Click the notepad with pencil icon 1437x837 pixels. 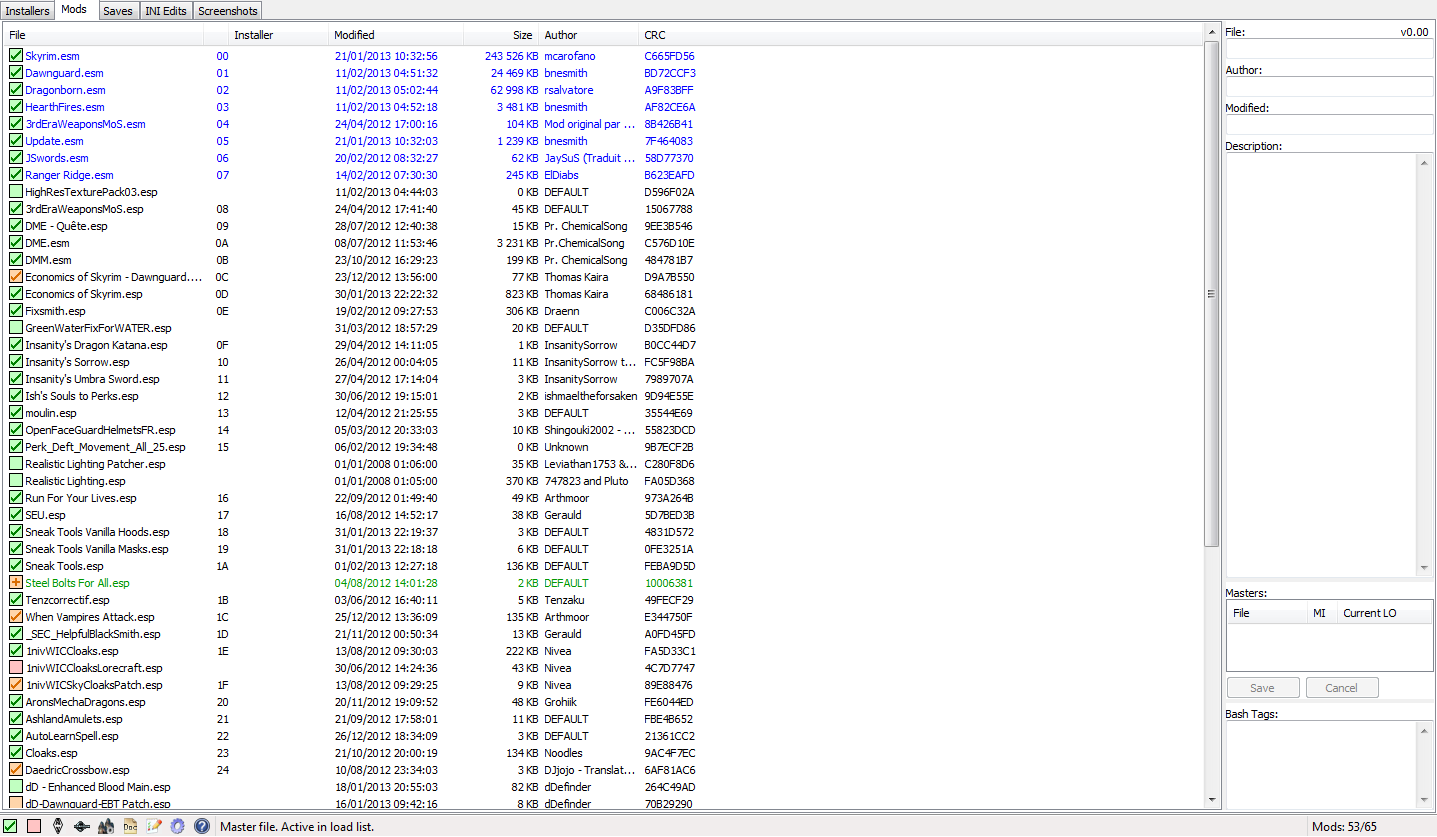tap(154, 826)
